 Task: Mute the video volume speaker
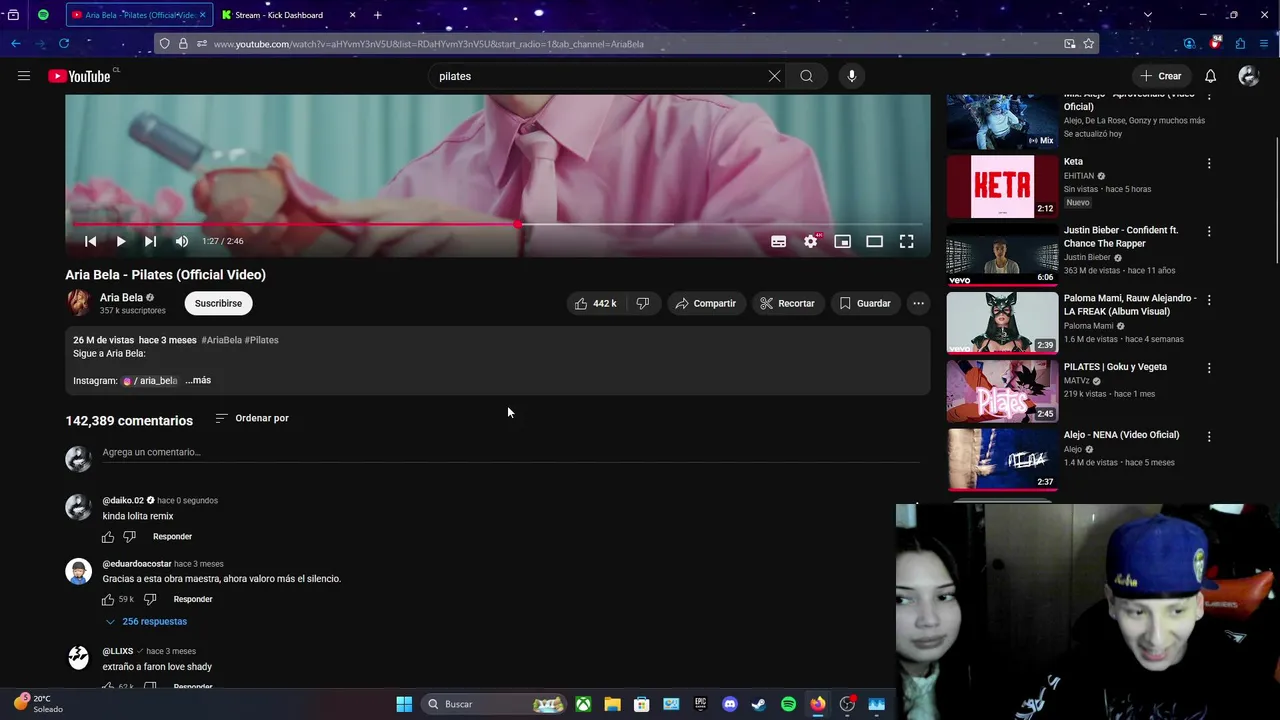[181, 241]
